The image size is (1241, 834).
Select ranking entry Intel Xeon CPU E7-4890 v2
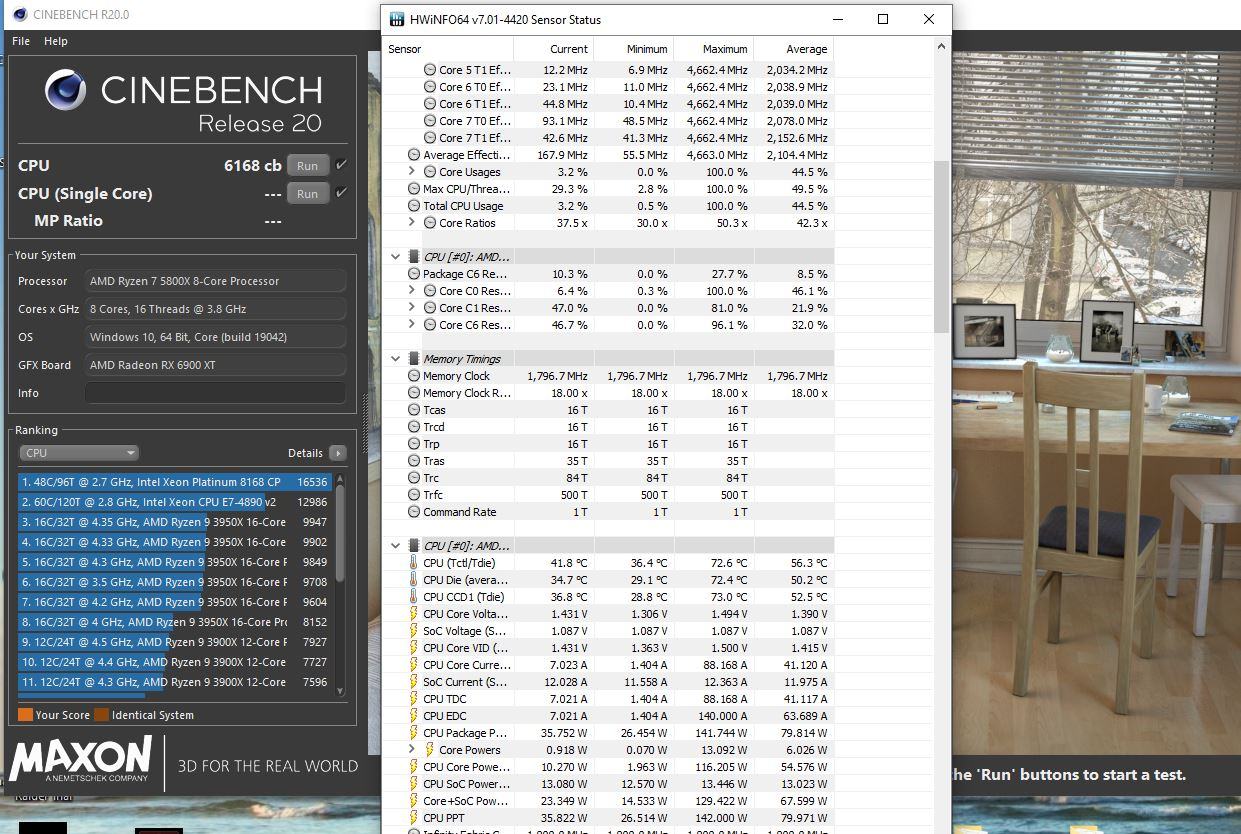tap(175, 502)
